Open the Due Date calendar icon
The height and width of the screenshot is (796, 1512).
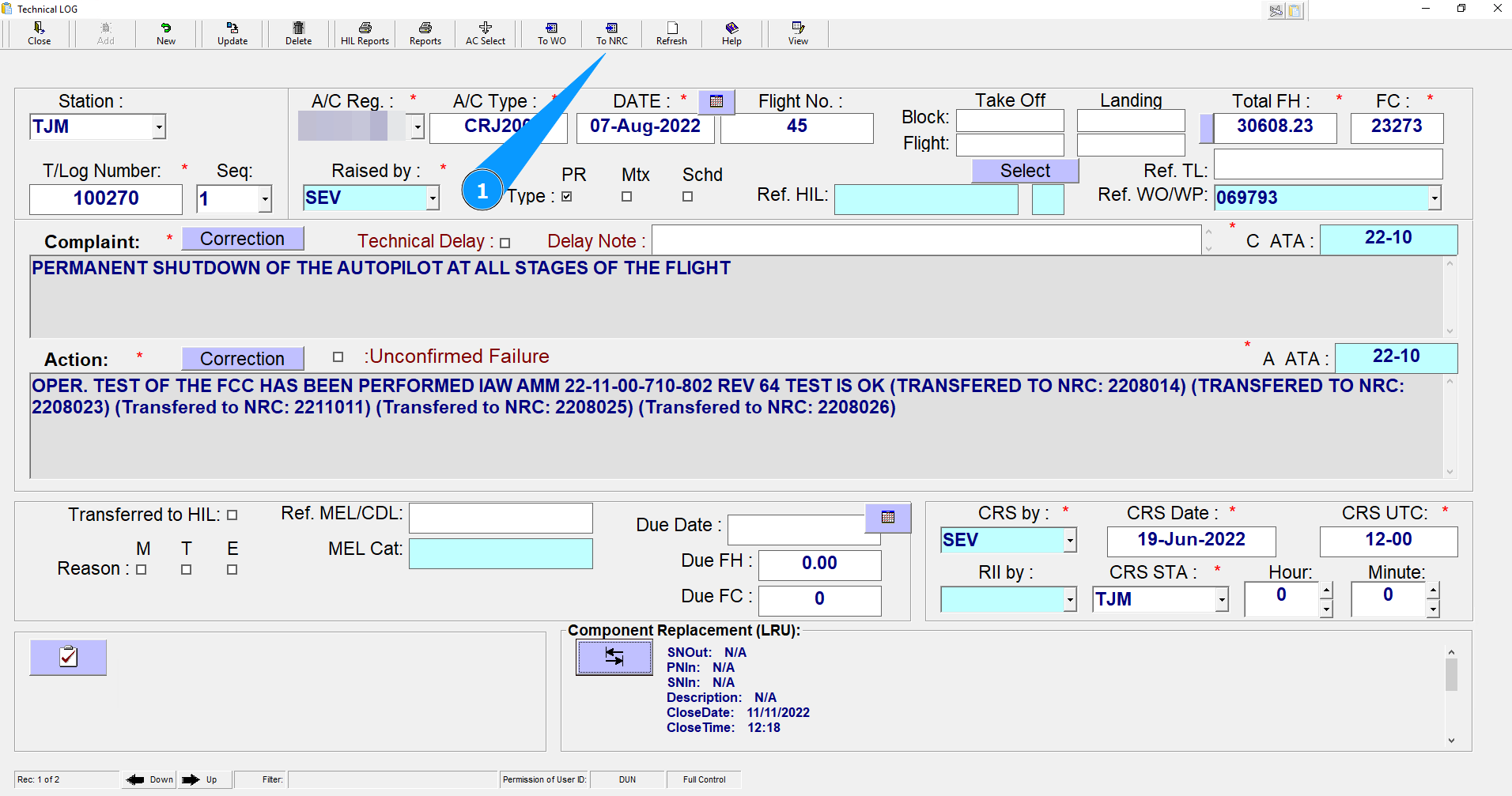coord(888,517)
